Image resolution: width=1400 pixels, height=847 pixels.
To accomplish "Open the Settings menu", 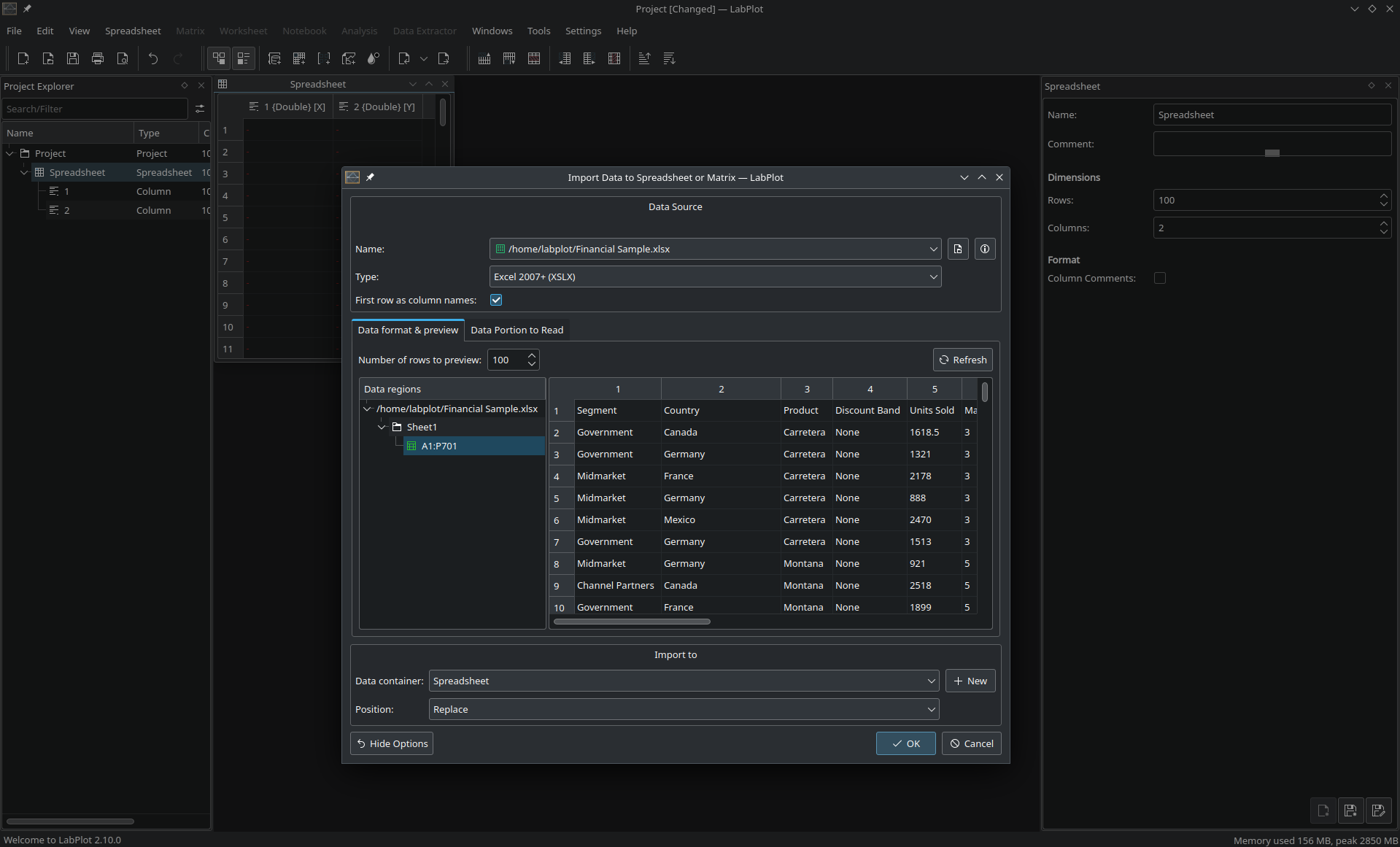I will point(583,31).
